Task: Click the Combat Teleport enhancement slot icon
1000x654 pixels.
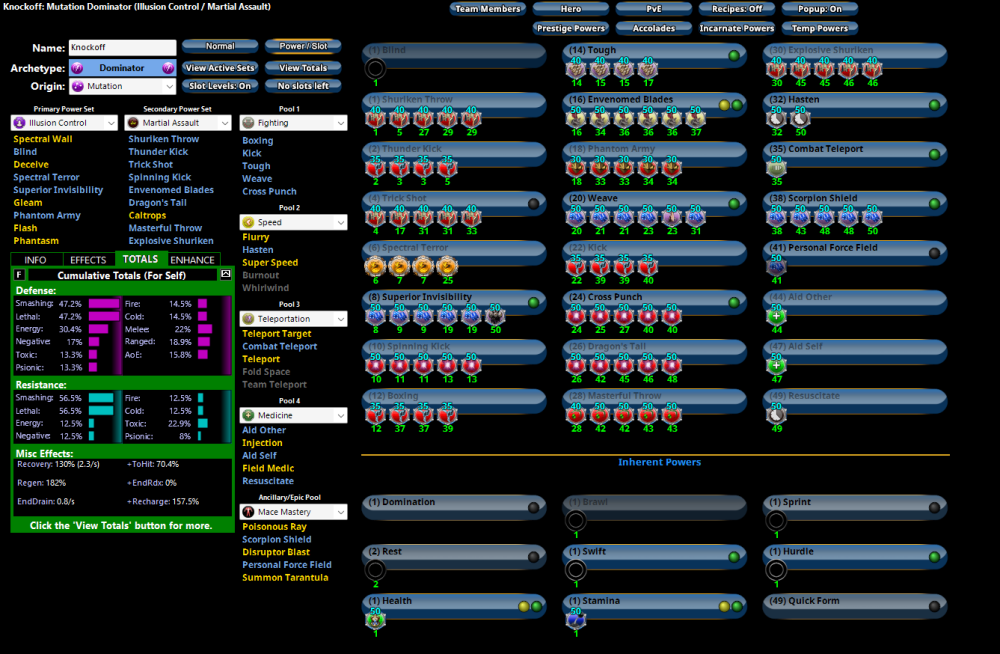Action: [x=776, y=168]
